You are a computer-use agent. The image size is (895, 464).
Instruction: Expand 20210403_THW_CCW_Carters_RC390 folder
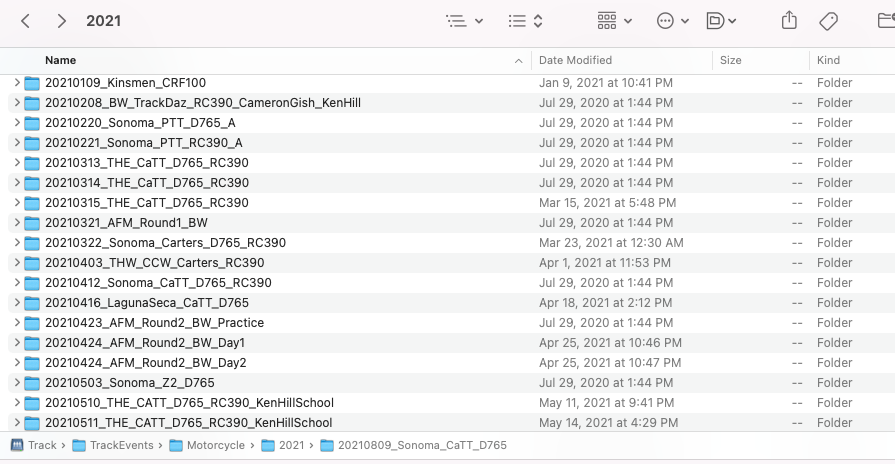point(17,263)
